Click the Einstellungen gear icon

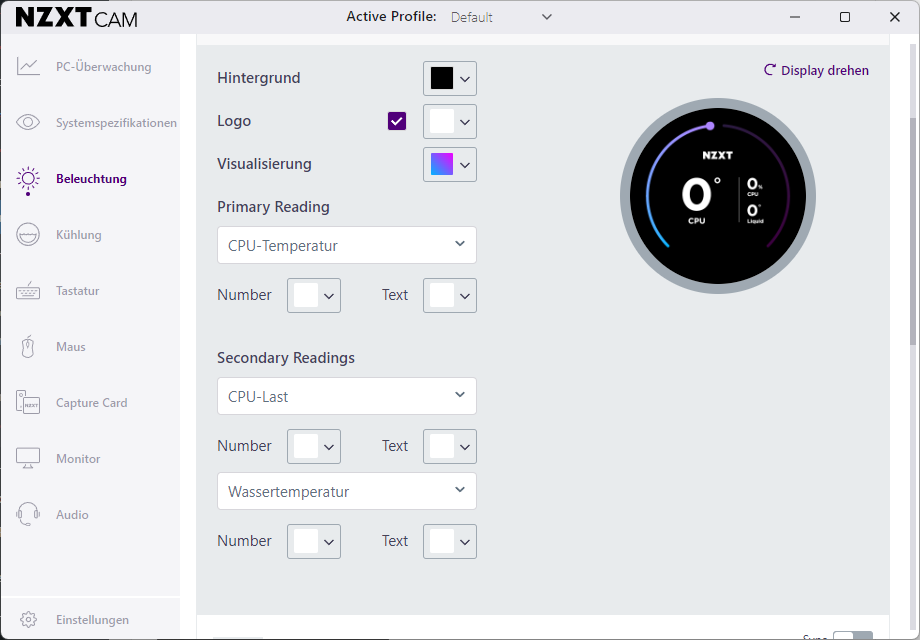pos(29,620)
